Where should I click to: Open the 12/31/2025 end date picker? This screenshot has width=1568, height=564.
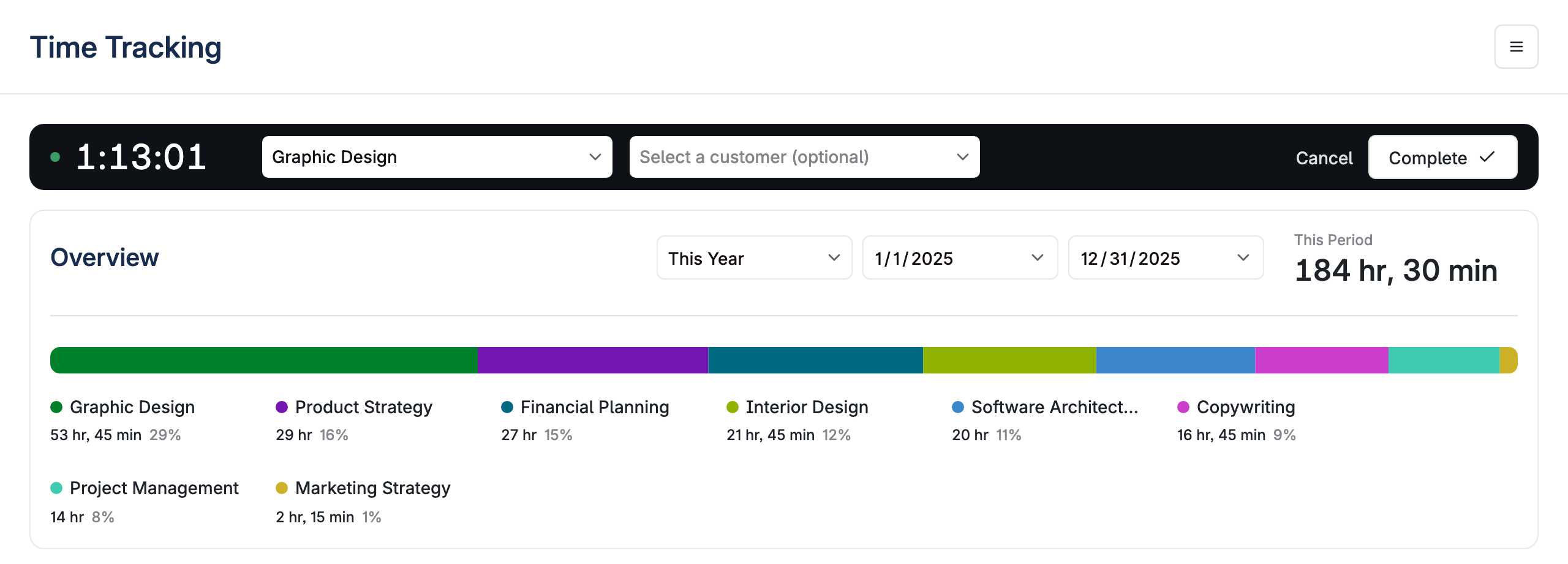point(1166,258)
